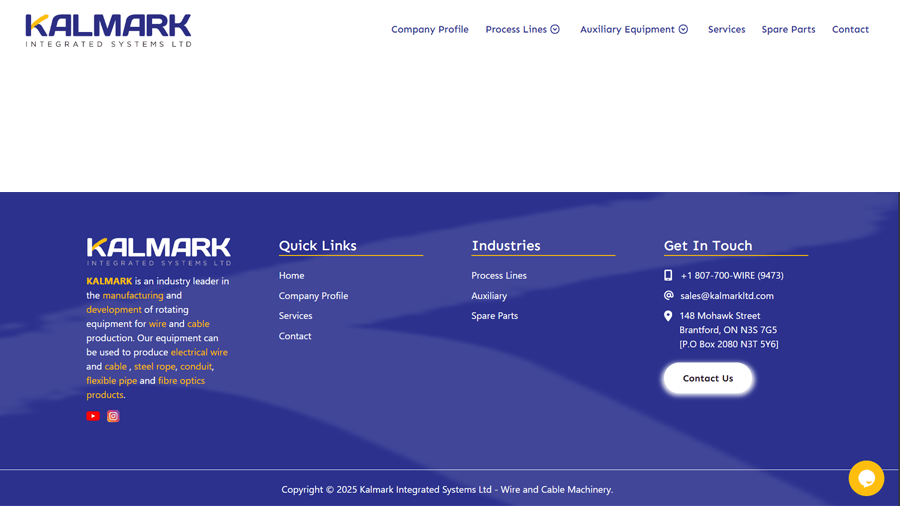The height and width of the screenshot is (506, 900).
Task: Open Contact in the top navigation
Action: click(850, 30)
